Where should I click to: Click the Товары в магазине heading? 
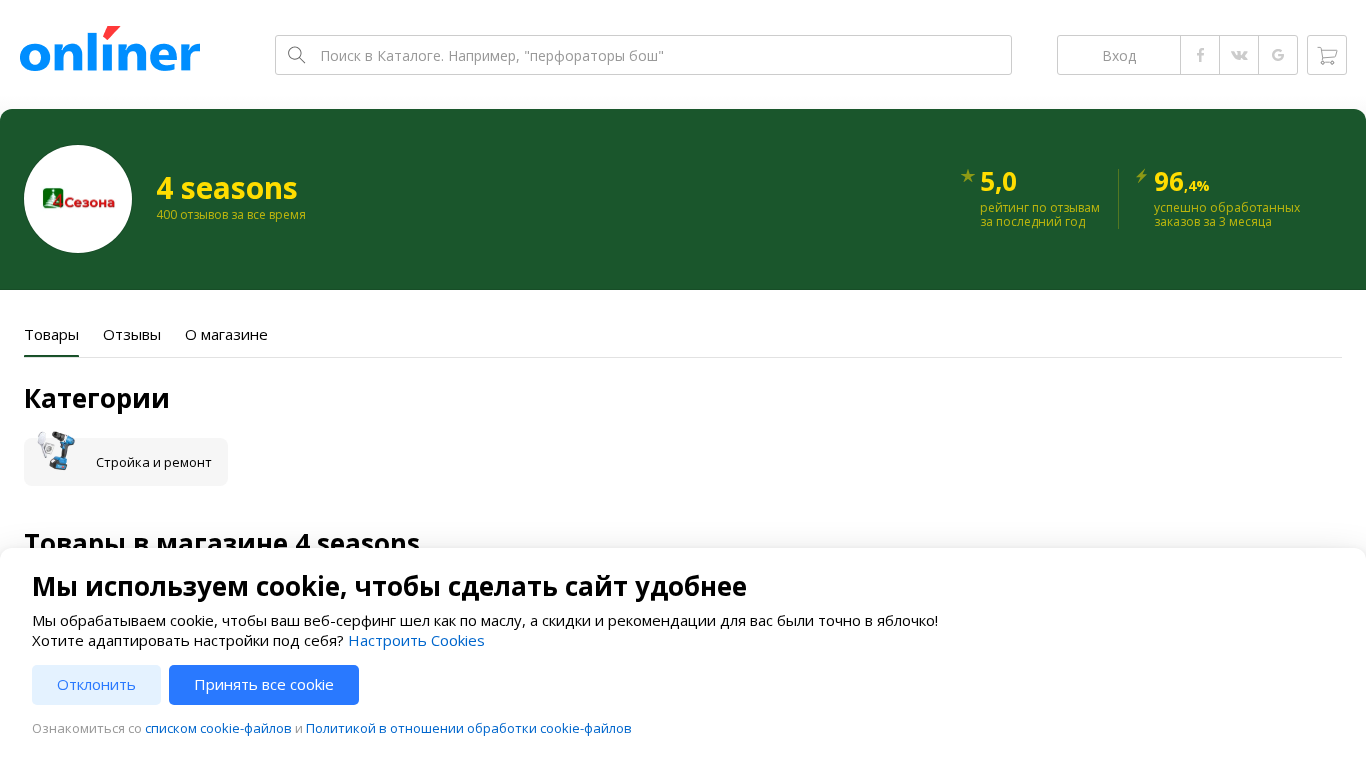click(x=222, y=541)
